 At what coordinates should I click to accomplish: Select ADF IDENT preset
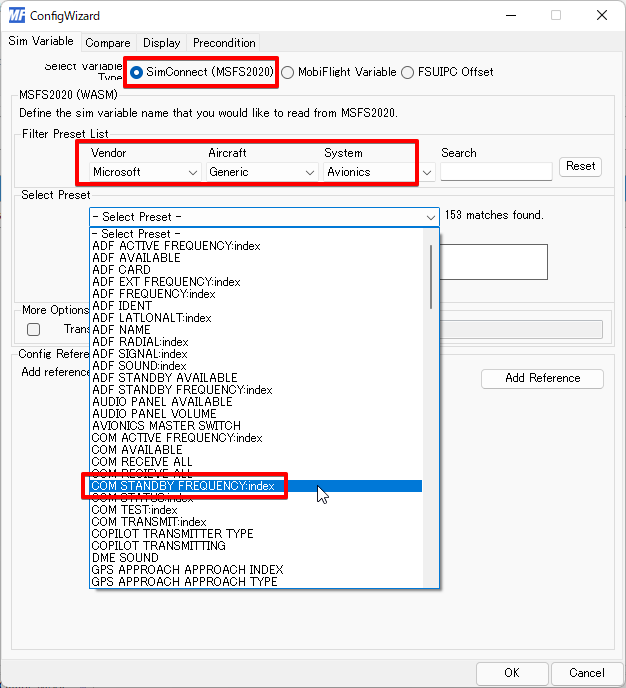coord(256,305)
